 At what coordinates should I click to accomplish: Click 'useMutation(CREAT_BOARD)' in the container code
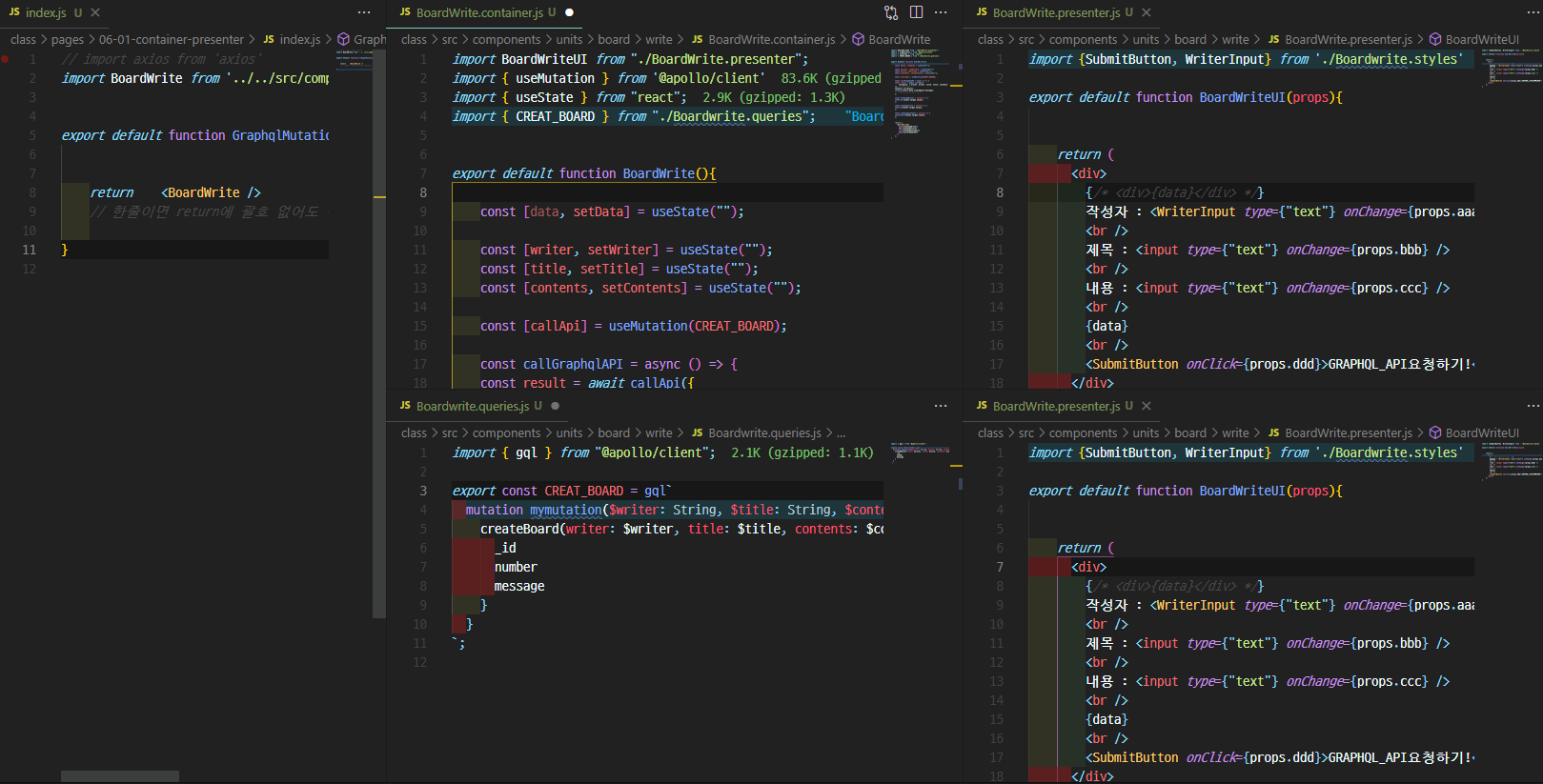tap(695, 326)
